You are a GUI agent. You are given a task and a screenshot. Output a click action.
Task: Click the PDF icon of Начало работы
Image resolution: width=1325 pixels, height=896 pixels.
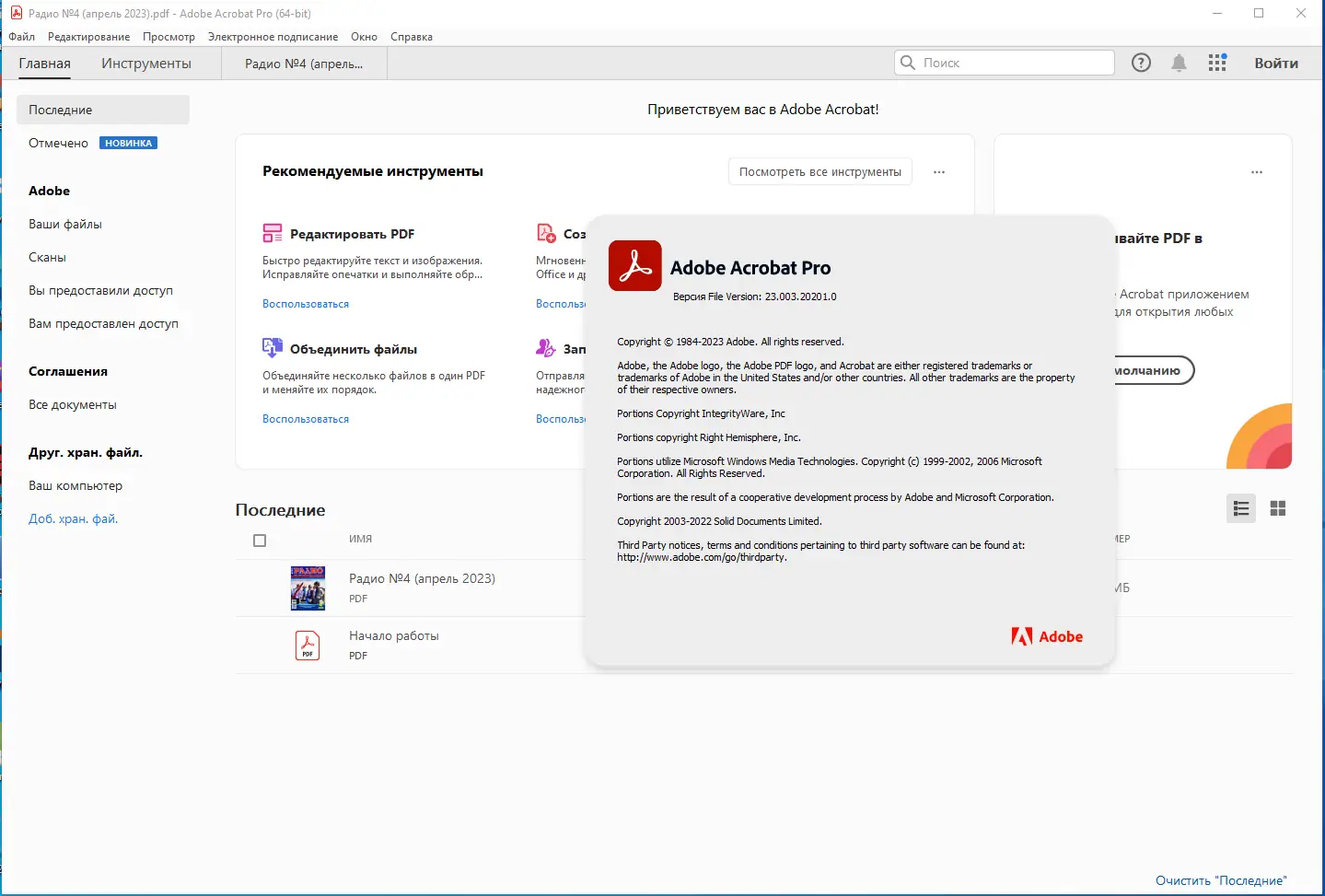coord(308,646)
